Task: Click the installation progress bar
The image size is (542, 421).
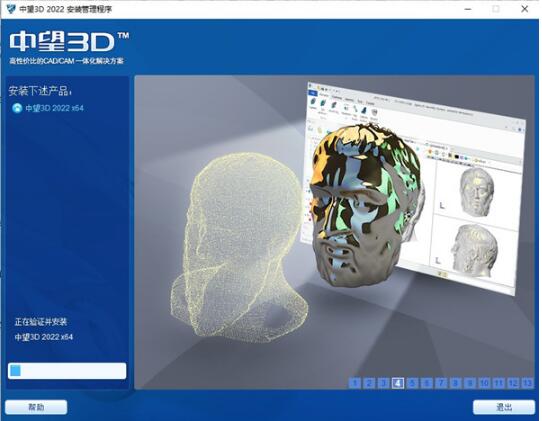Action: pyautogui.click(x=67, y=371)
